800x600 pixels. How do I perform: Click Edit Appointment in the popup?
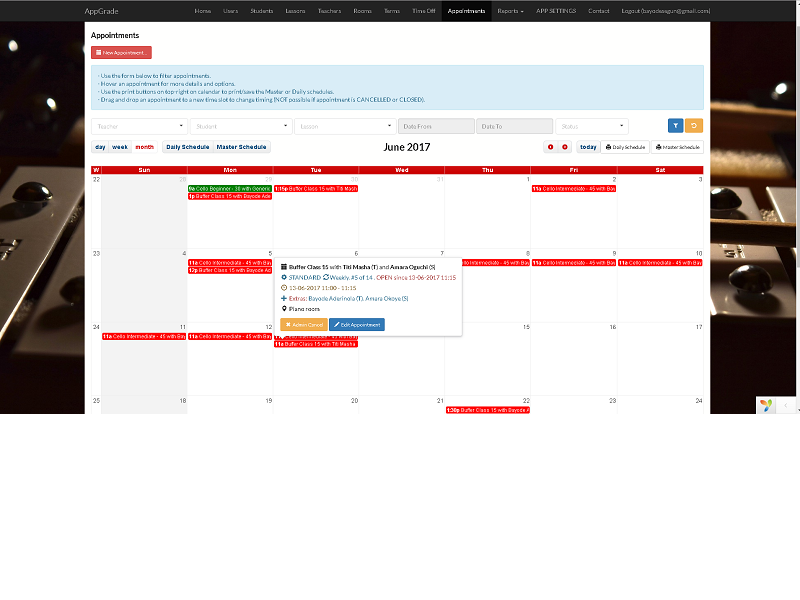(x=357, y=324)
